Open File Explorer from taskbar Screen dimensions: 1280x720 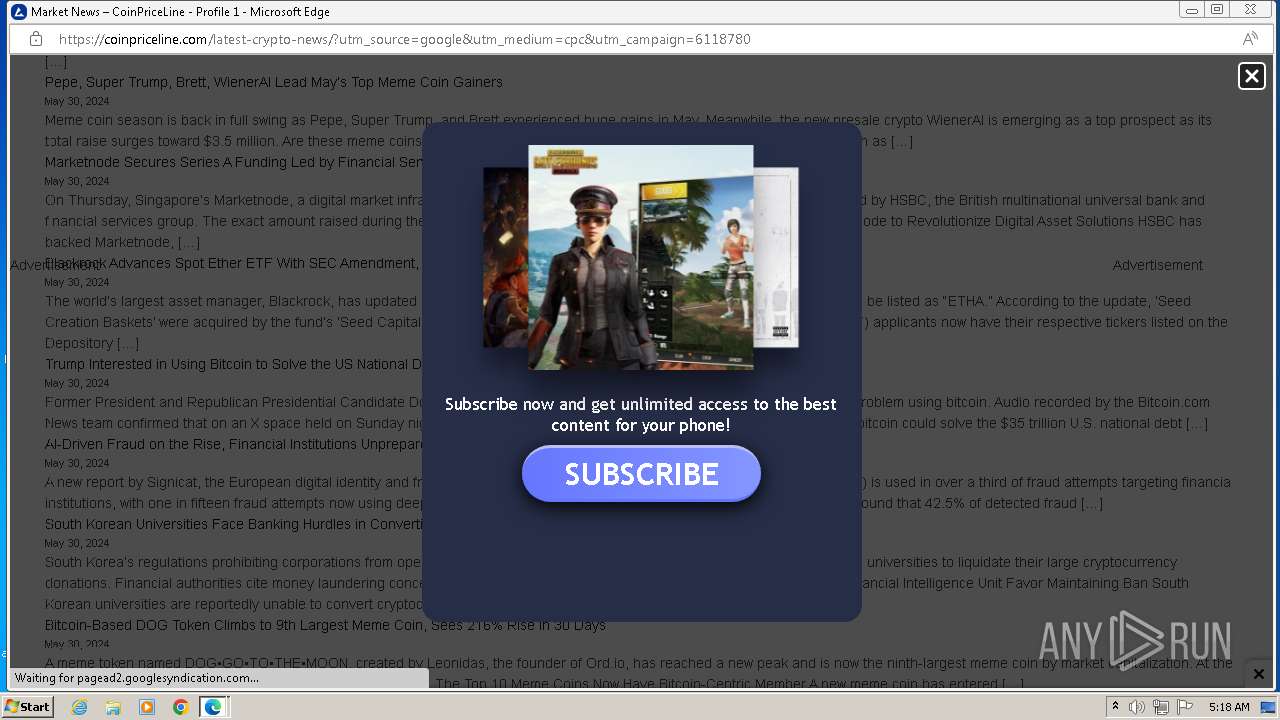tap(113, 707)
